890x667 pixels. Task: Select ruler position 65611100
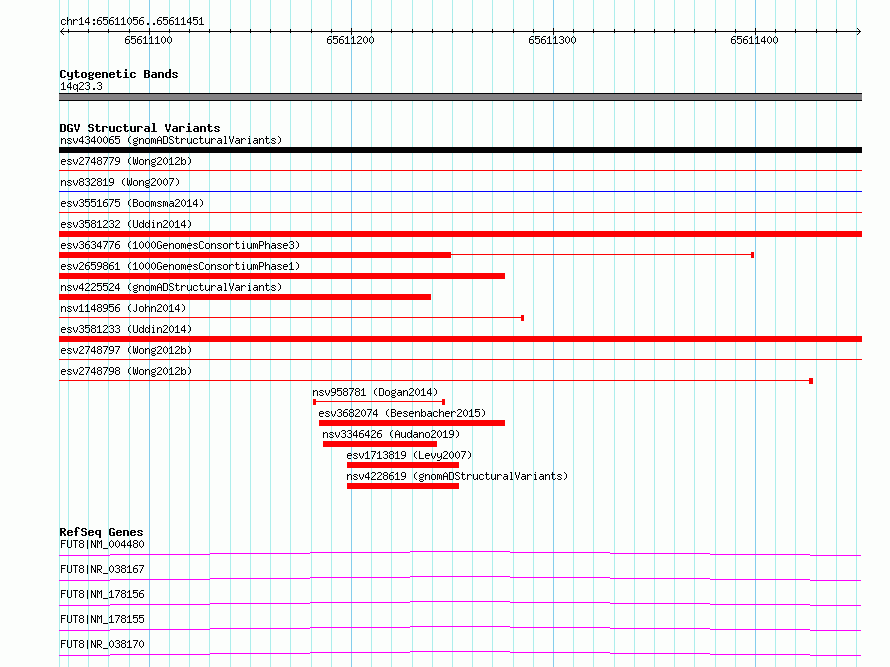(x=148, y=40)
